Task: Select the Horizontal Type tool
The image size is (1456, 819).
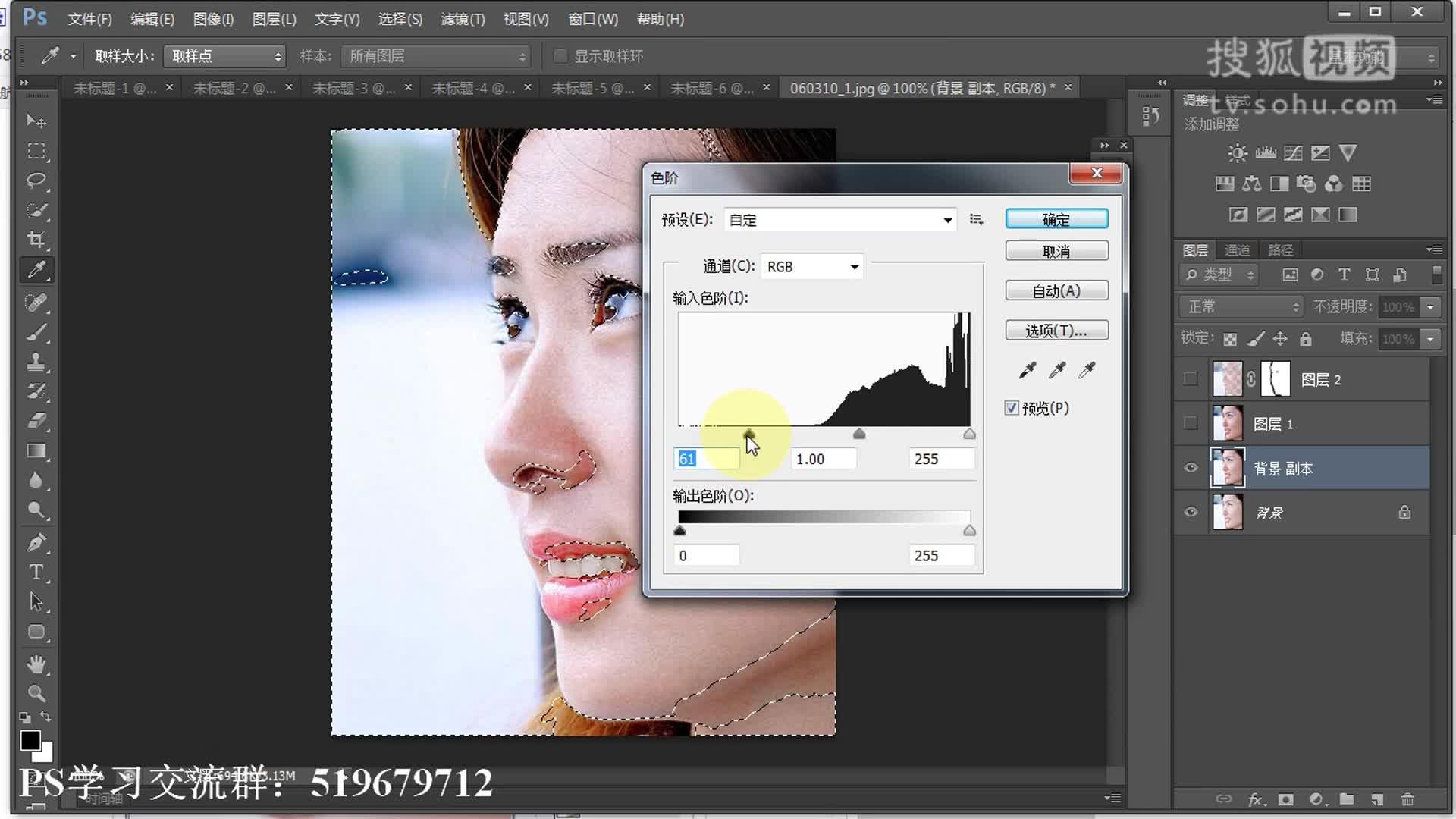Action: tap(36, 573)
